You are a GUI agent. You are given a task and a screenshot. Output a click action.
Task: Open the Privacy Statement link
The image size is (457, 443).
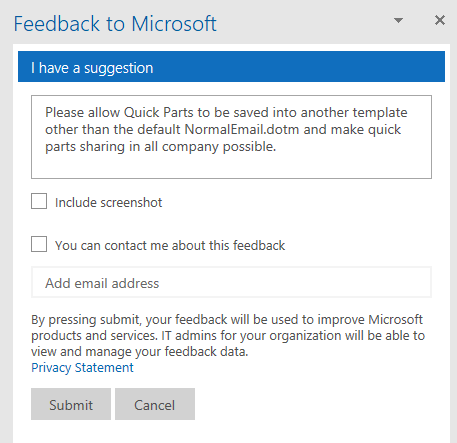tap(82, 368)
